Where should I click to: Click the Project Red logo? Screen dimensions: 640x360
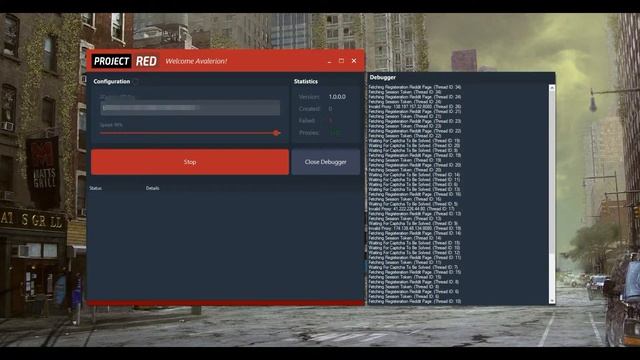click(x=124, y=61)
